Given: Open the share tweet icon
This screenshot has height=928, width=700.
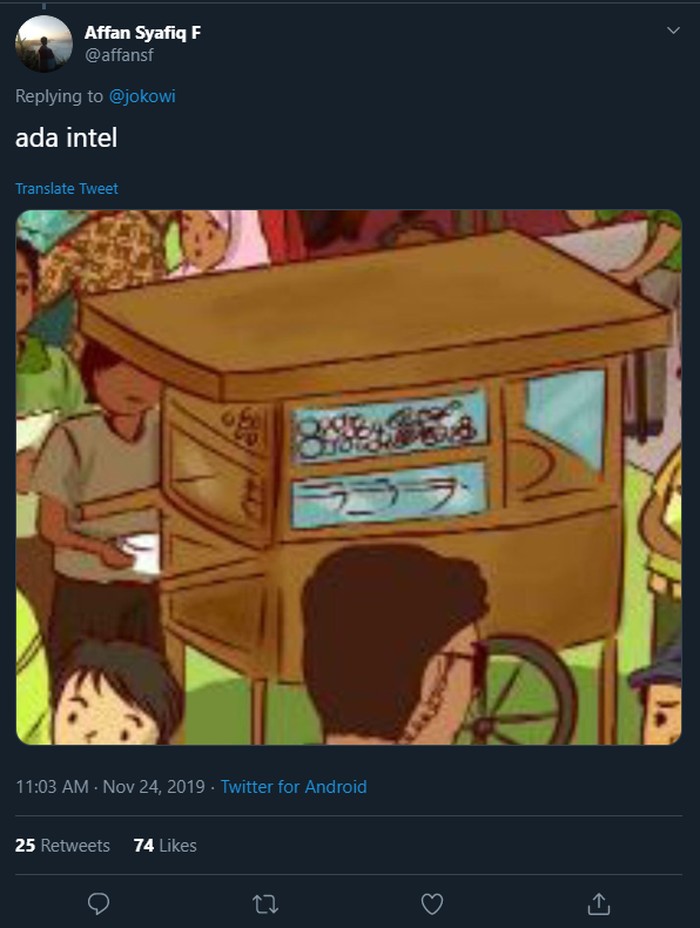Looking at the screenshot, I should (599, 904).
